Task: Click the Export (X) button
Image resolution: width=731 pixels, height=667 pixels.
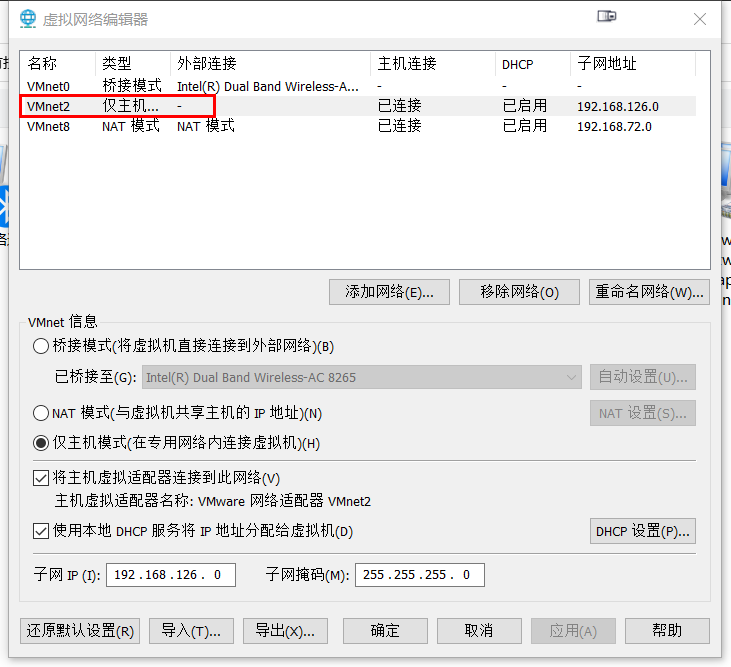Action: [x=285, y=631]
